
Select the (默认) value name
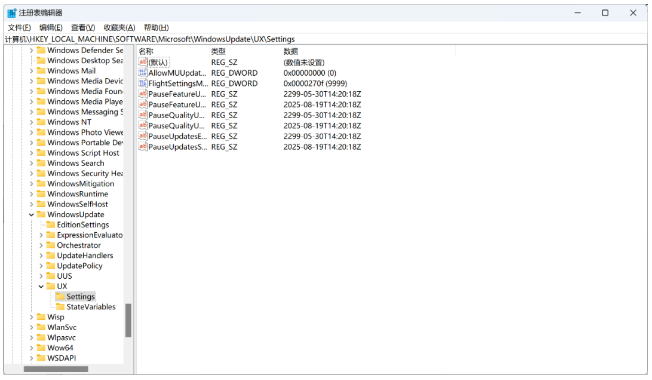(x=158, y=62)
